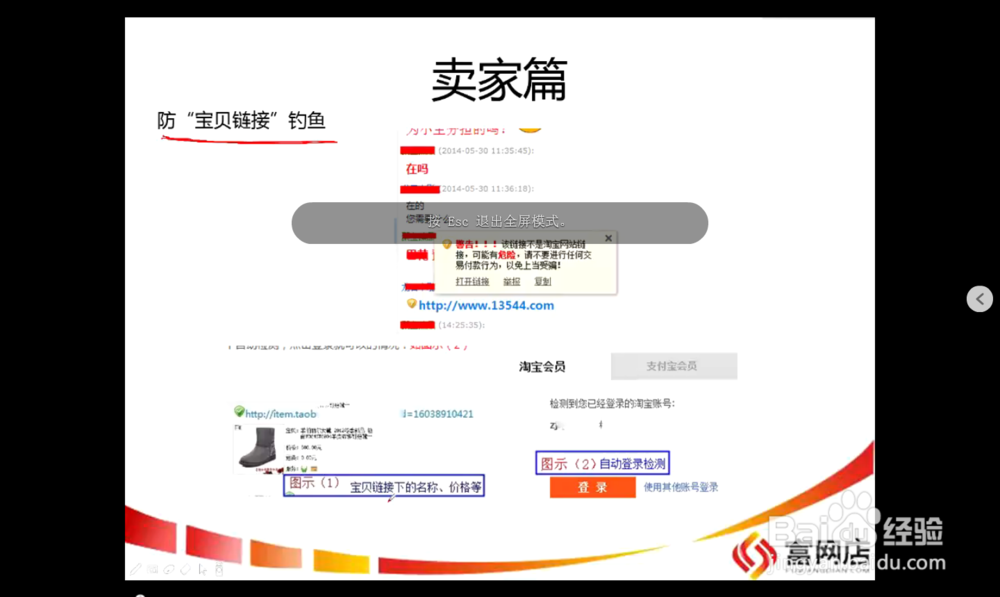The width and height of the screenshot is (1000, 597).
Task: Click the 打开链接 link in the warning popup
Action: click(473, 280)
